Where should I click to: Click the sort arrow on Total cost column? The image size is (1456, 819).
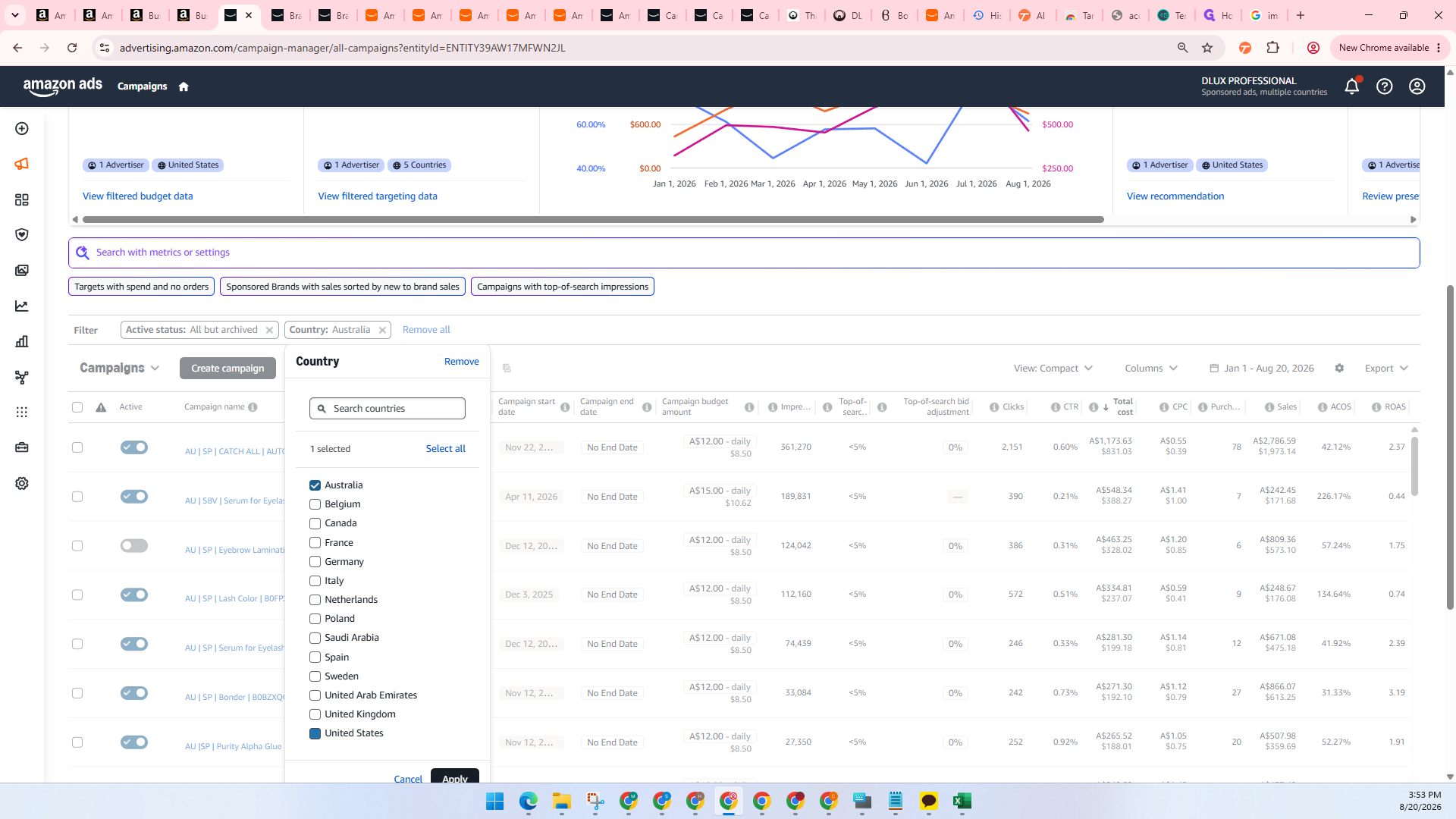(1106, 407)
